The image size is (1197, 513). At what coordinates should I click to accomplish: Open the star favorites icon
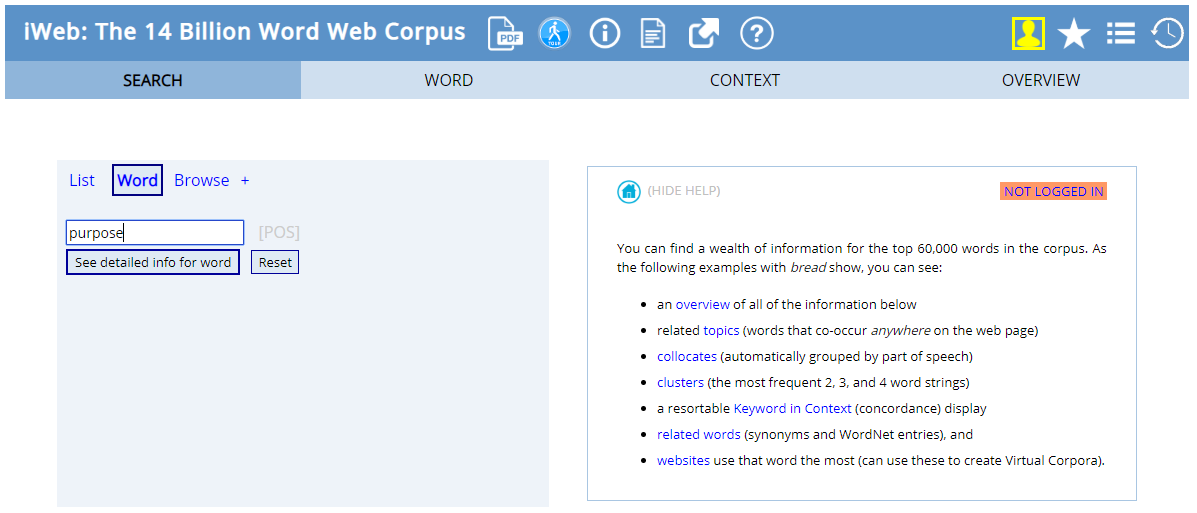(1073, 34)
